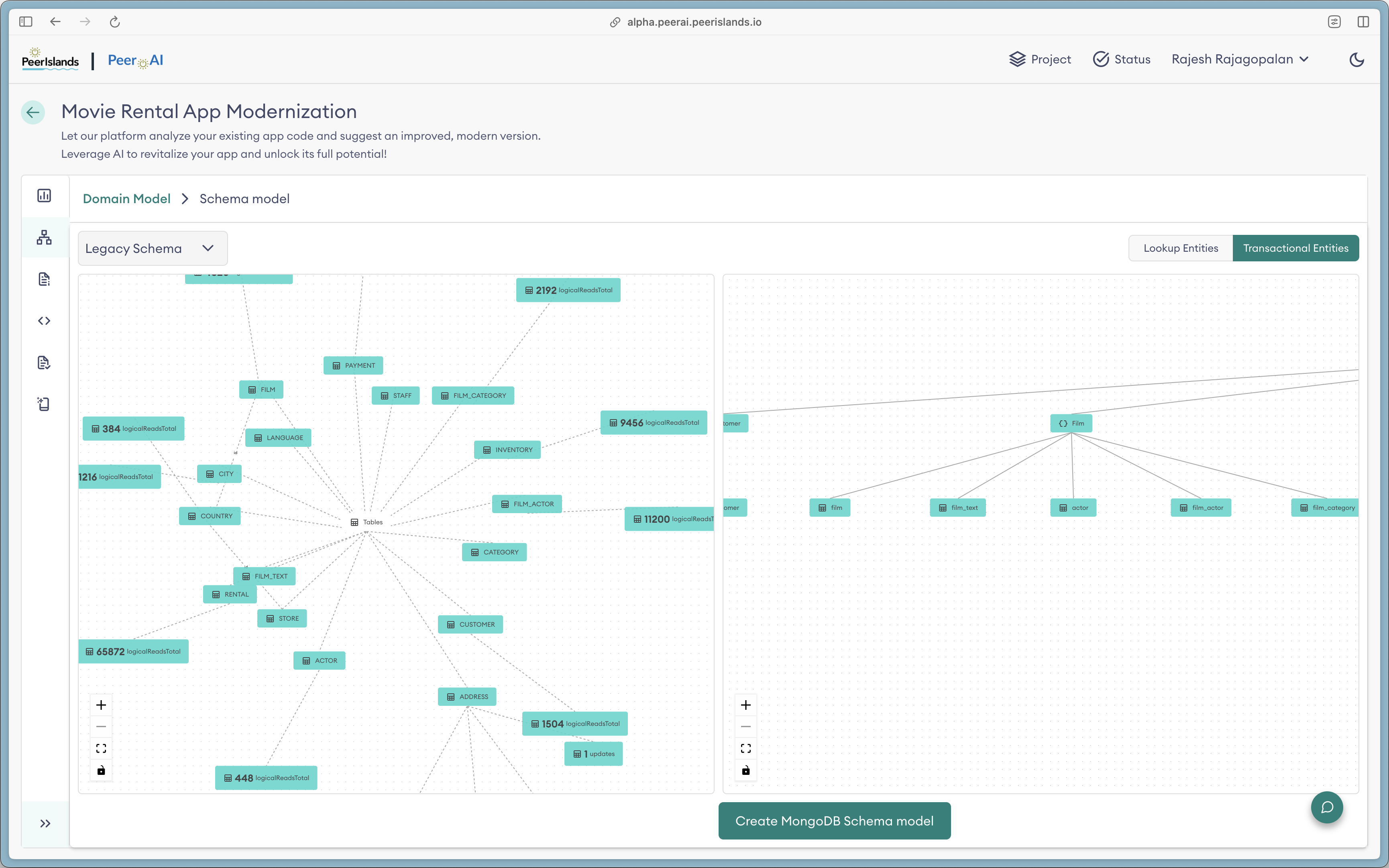Image resolution: width=1389 pixels, height=868 pixels.
Task: Toggle lock on left graph canvas
Action: point(101,770)
